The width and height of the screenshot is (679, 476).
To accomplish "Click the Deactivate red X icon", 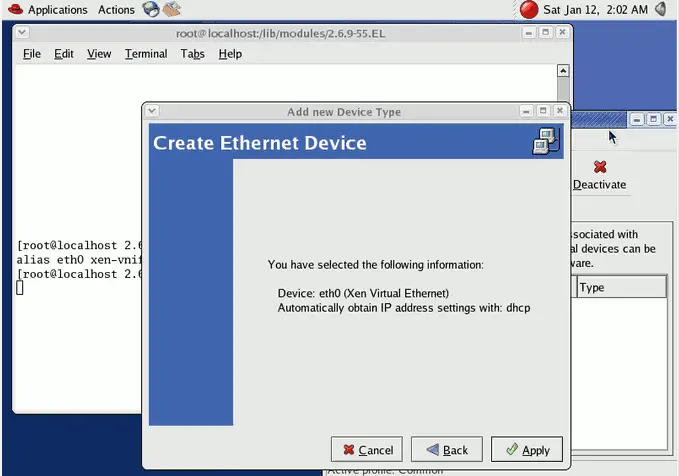I will (x=599, y=167).
